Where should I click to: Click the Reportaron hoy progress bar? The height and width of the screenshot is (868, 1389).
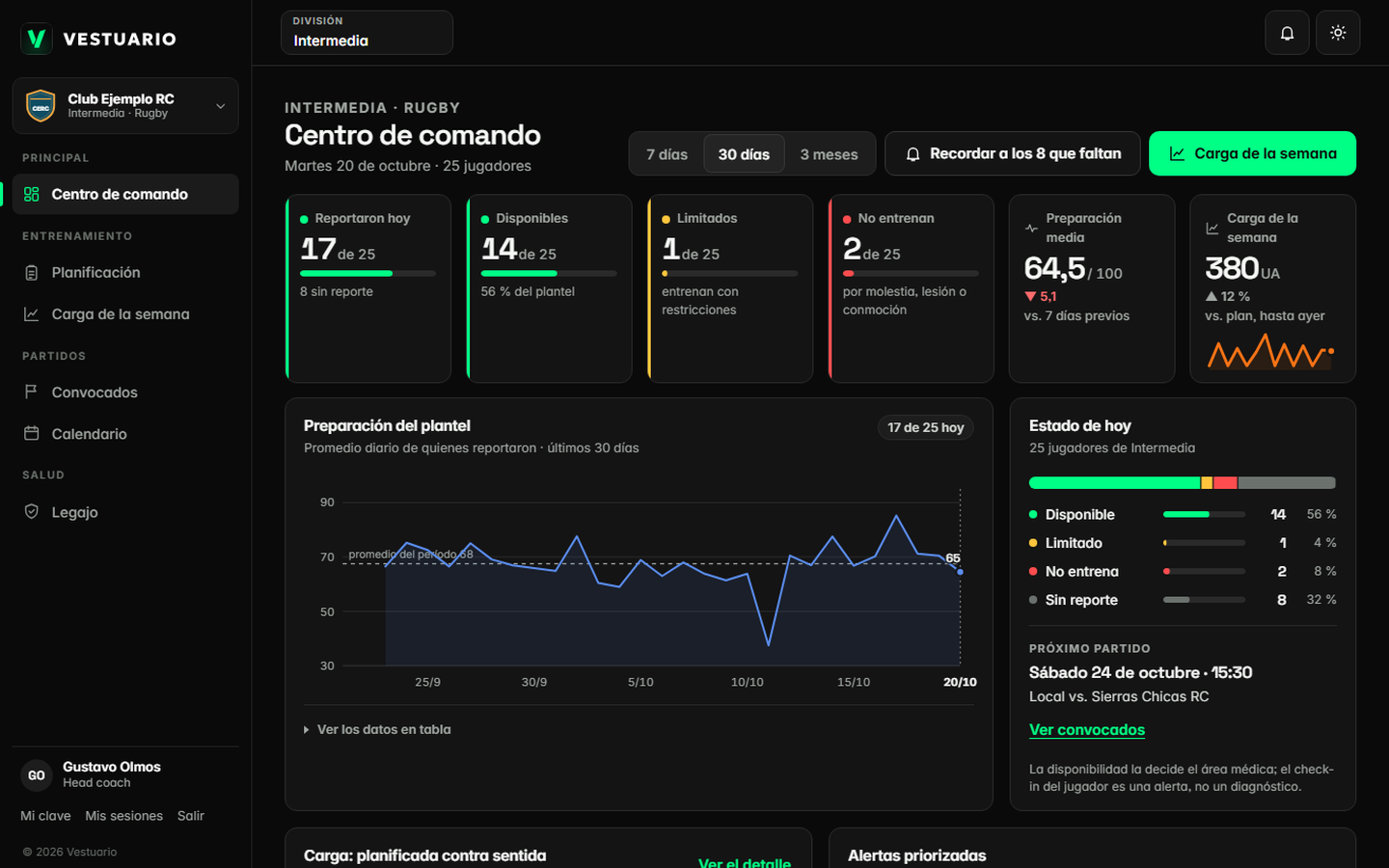(368, 274)
